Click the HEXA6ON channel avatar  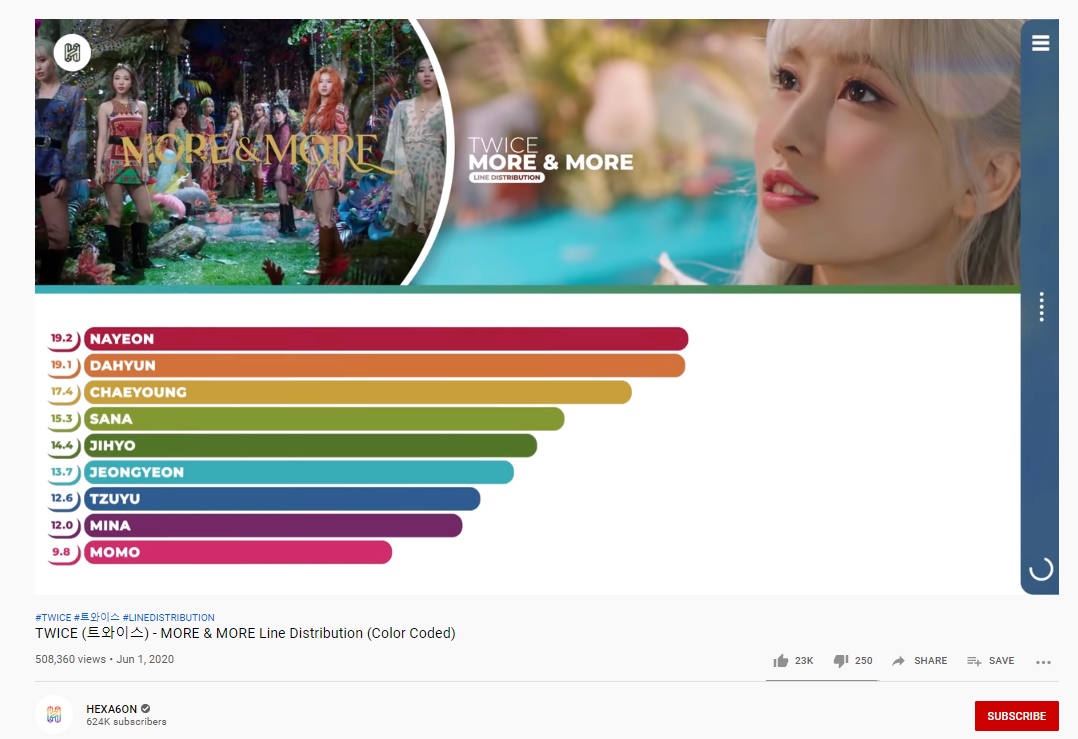[54, 715]
